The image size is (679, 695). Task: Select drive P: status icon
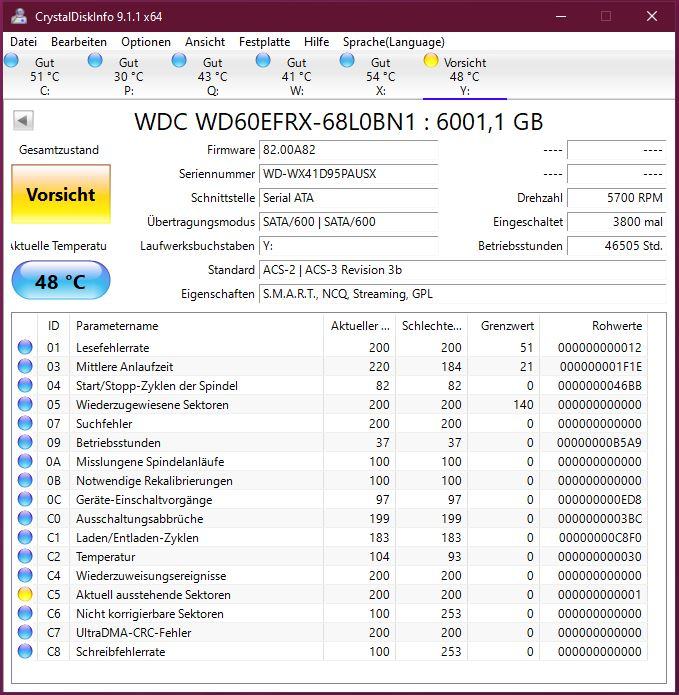[x=95, y=60]
